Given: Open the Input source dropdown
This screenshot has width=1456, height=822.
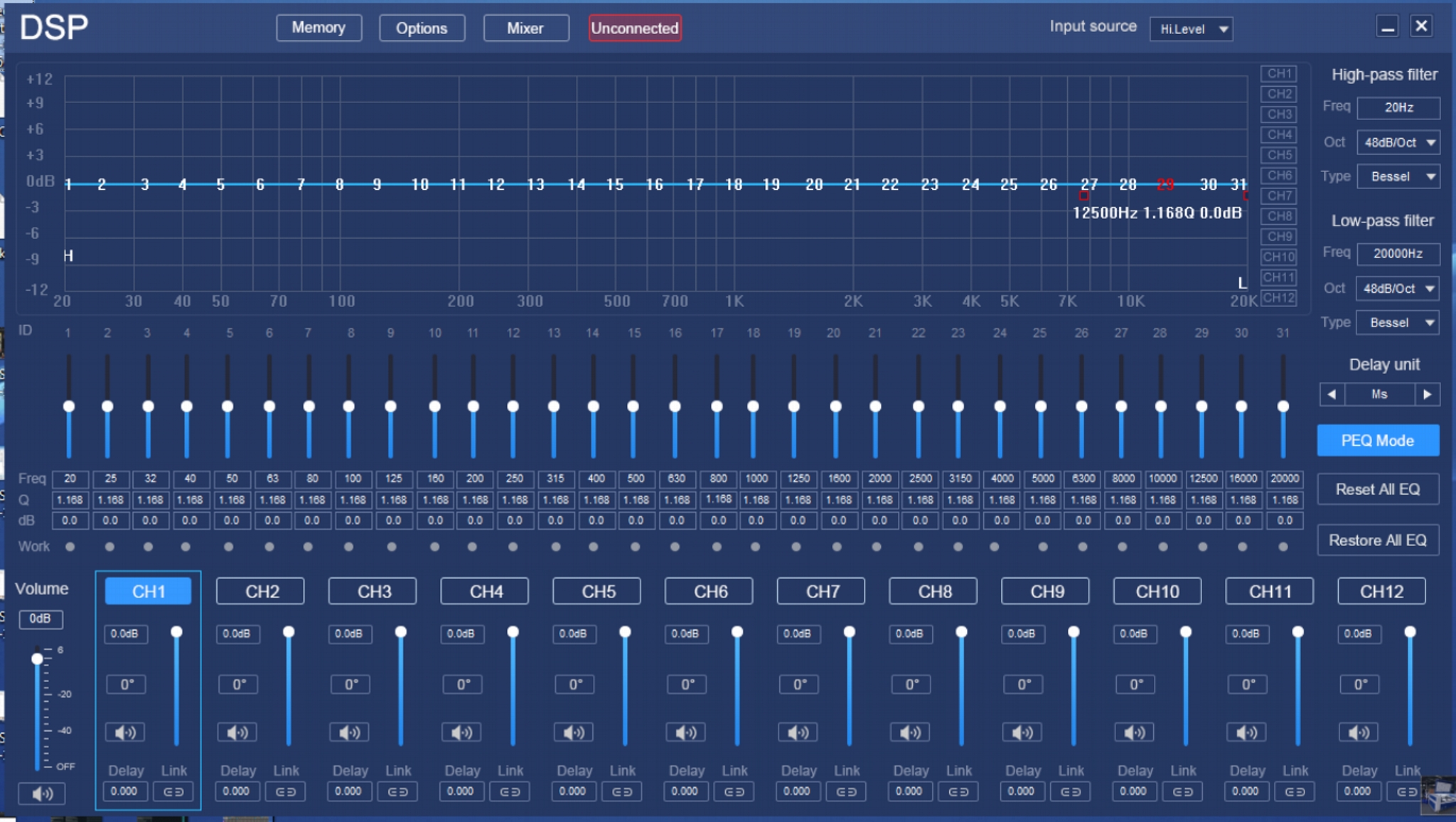Looking at the screenshot, I should 1192,29.
